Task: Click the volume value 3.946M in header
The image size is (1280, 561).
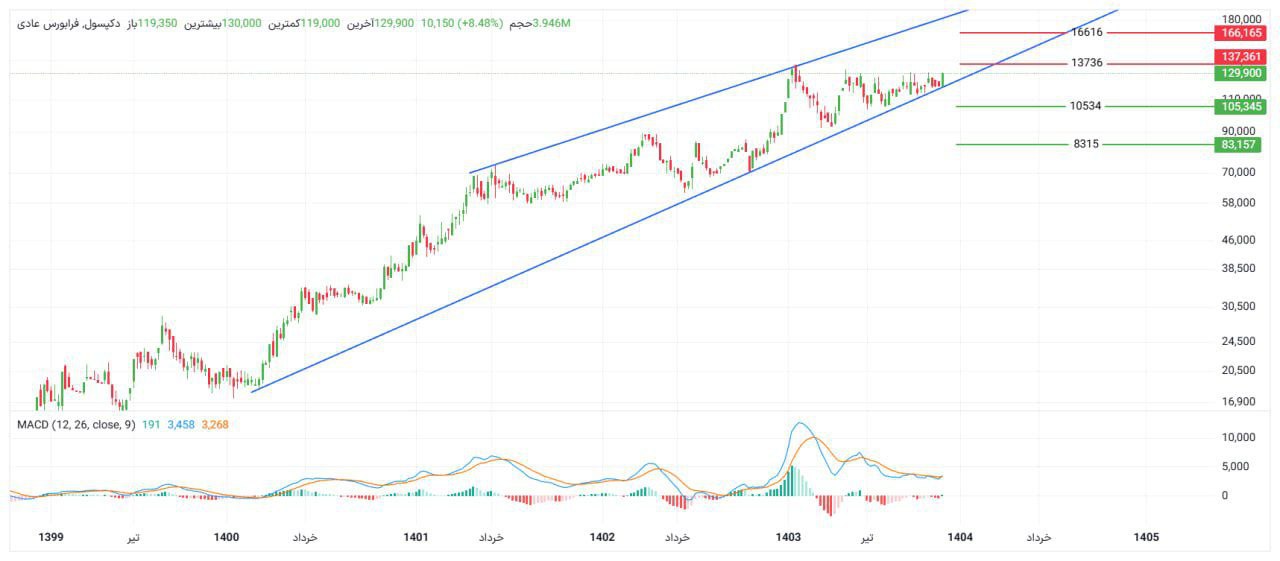Action: [x=552, y=22]
